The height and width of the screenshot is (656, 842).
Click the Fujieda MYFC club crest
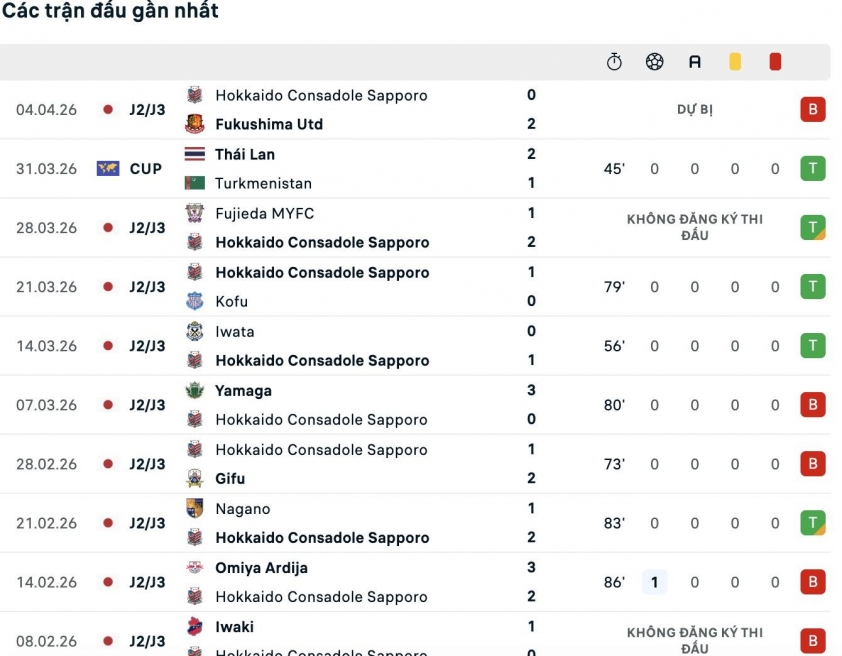[195, 213]
